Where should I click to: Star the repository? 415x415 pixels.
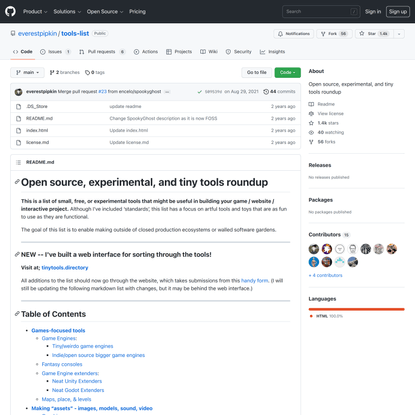(x=374, y=34)
